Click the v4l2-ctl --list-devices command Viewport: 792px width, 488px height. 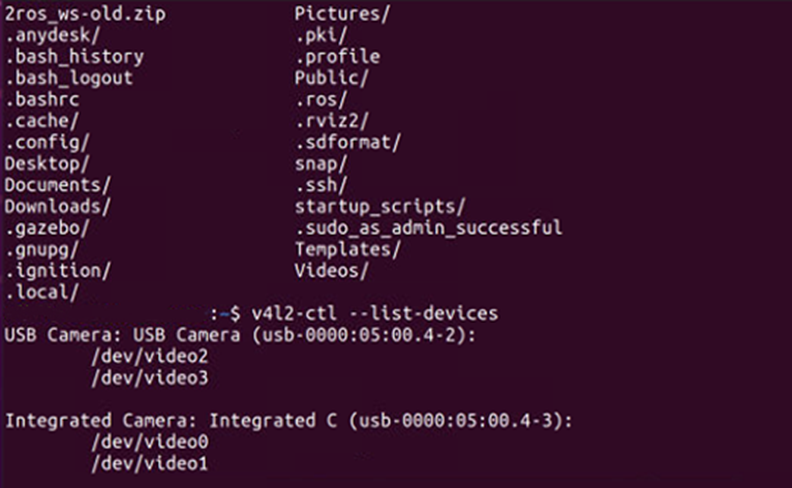click(x=375, y=314)
